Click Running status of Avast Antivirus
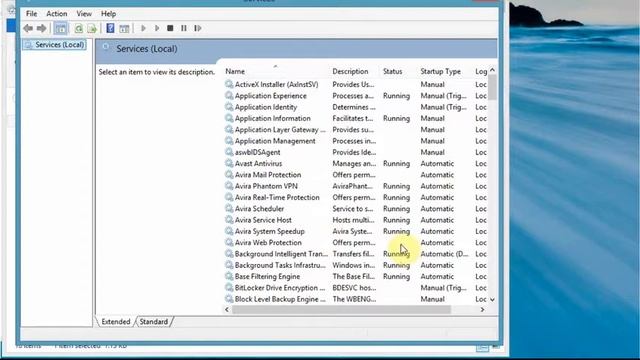Viewport: 640px width, 360px height. point(396,164)
